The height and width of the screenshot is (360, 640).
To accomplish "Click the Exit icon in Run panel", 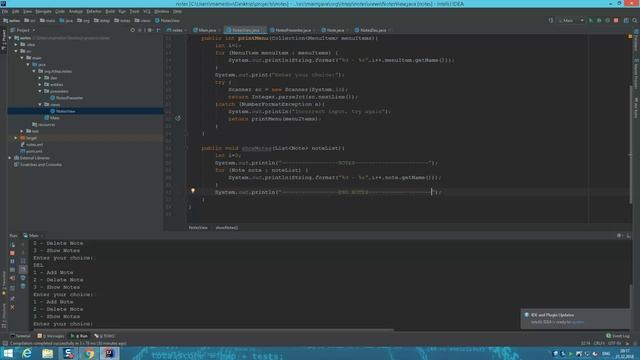I will click(x=12, y=278).
